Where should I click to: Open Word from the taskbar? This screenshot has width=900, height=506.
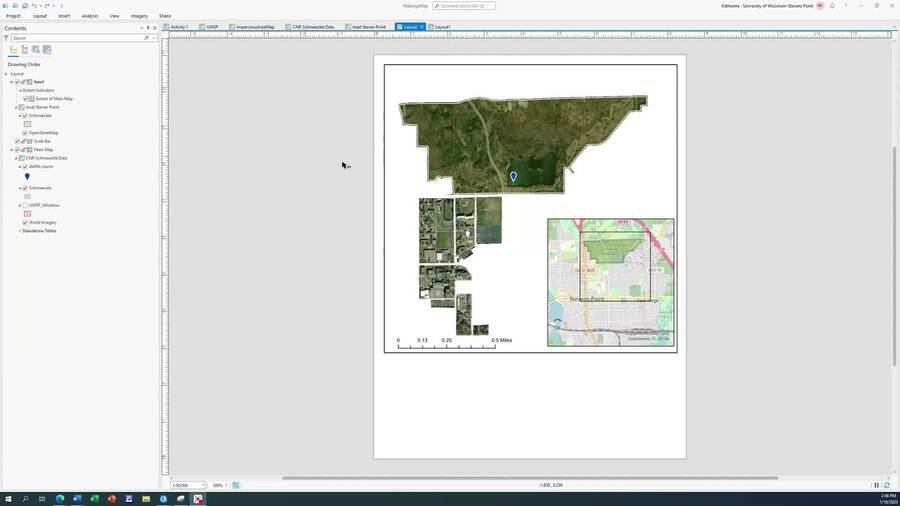[x=77, y=499]
